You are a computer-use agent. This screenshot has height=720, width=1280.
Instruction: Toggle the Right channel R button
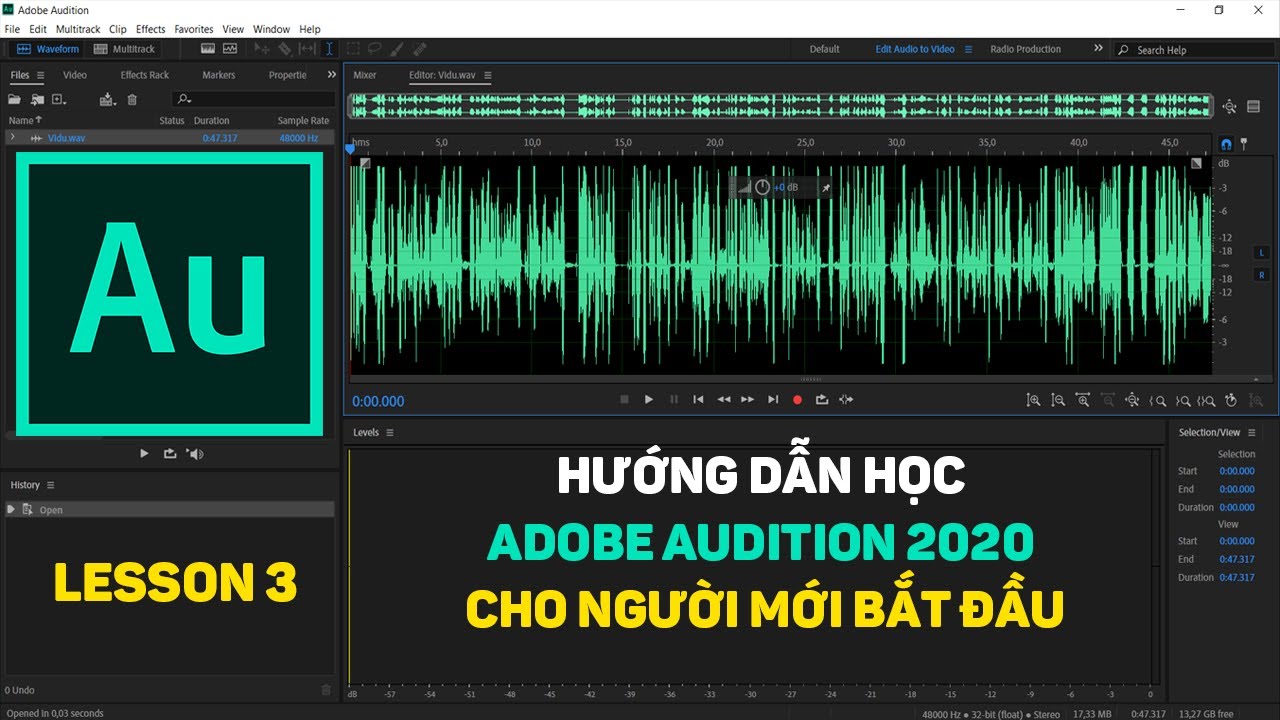click(x=1261, y=275)
